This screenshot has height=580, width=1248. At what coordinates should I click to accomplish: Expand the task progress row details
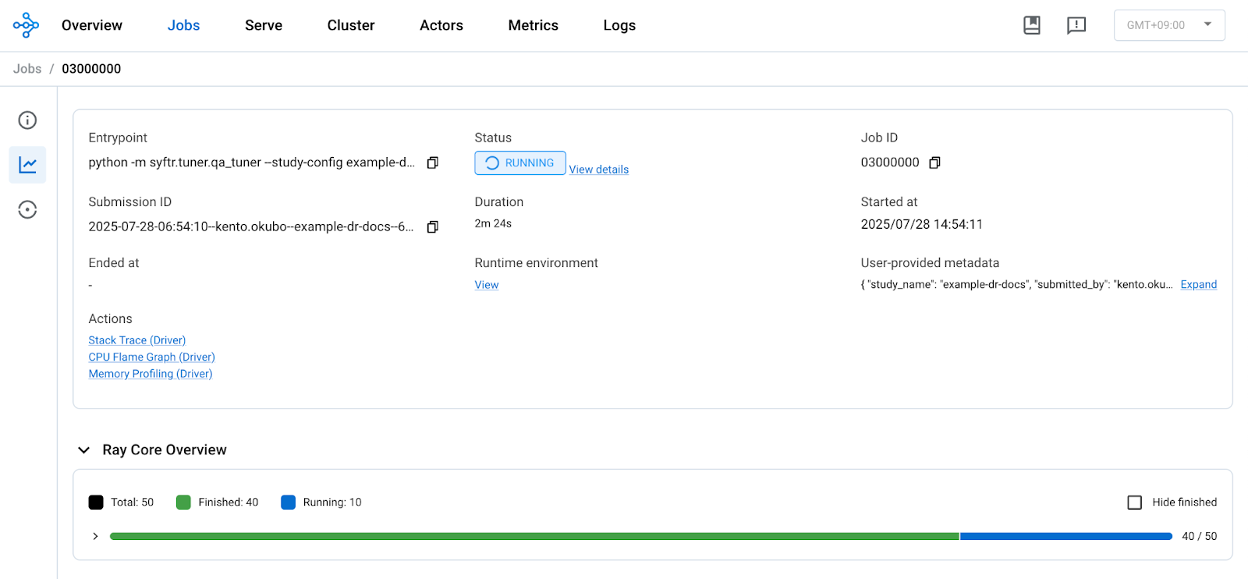click(95, 536)
